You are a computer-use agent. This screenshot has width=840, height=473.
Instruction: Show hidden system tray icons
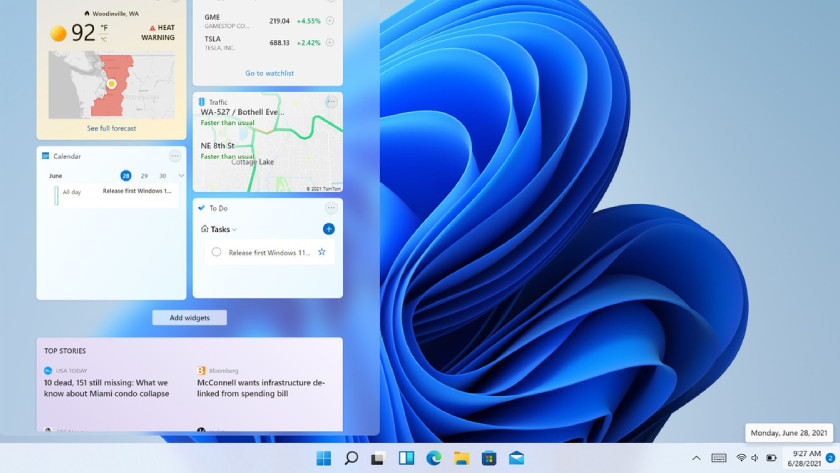pos(696,458)
